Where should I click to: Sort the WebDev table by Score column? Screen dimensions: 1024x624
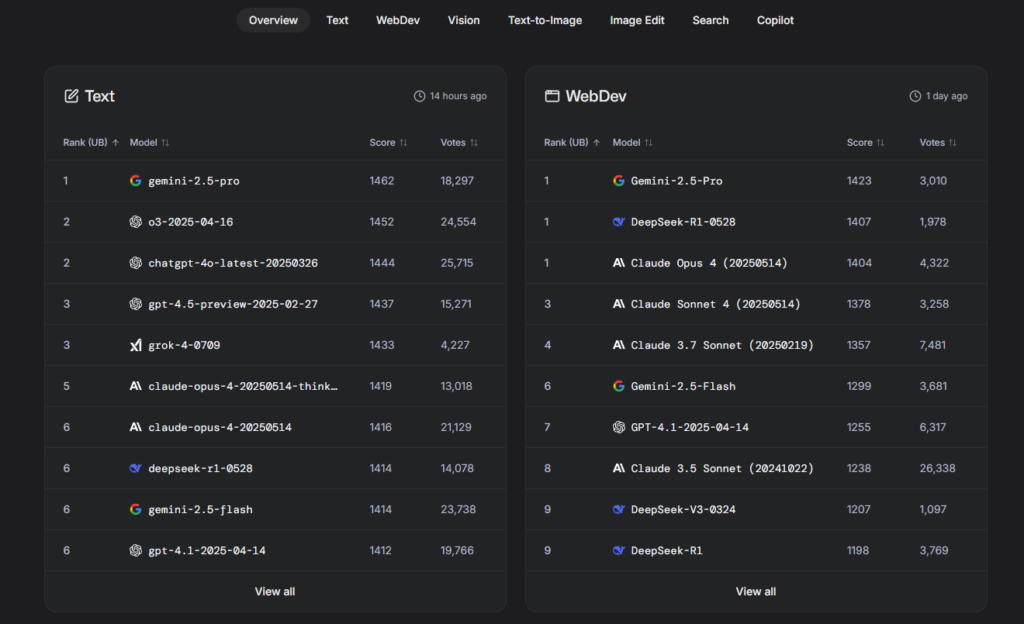coord(865,142)
